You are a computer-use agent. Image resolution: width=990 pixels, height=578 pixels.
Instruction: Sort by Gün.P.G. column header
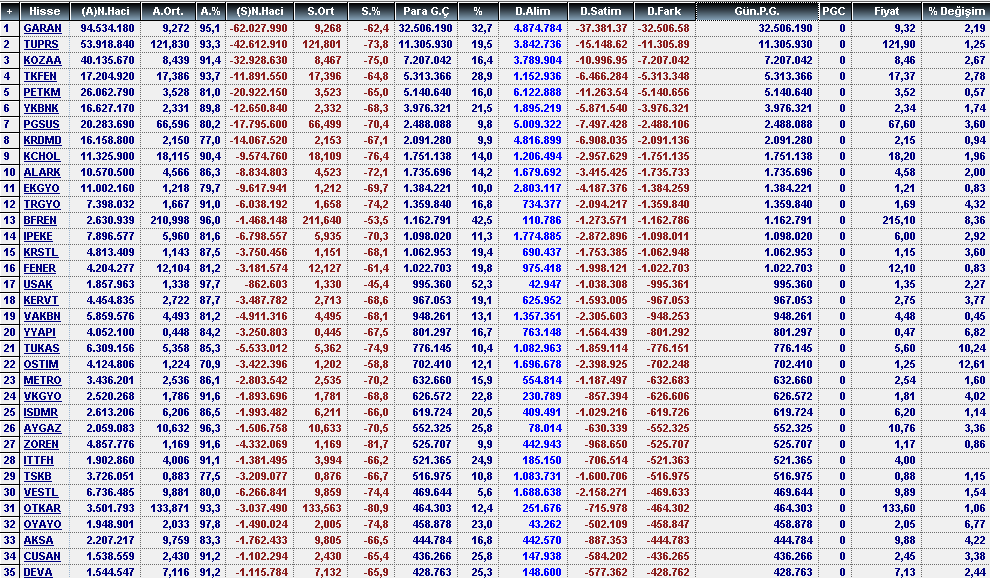click(x=757, y=11)
